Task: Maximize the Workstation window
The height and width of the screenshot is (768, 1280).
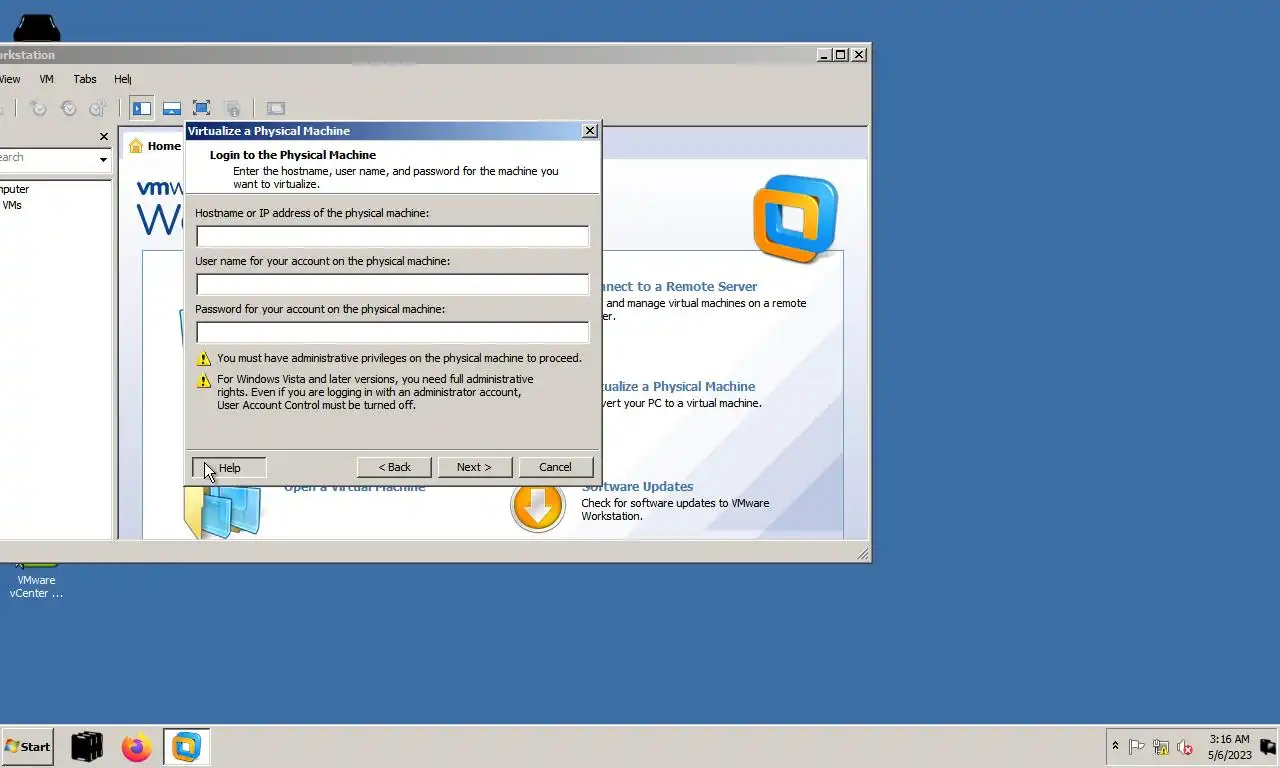Action: 840,55
